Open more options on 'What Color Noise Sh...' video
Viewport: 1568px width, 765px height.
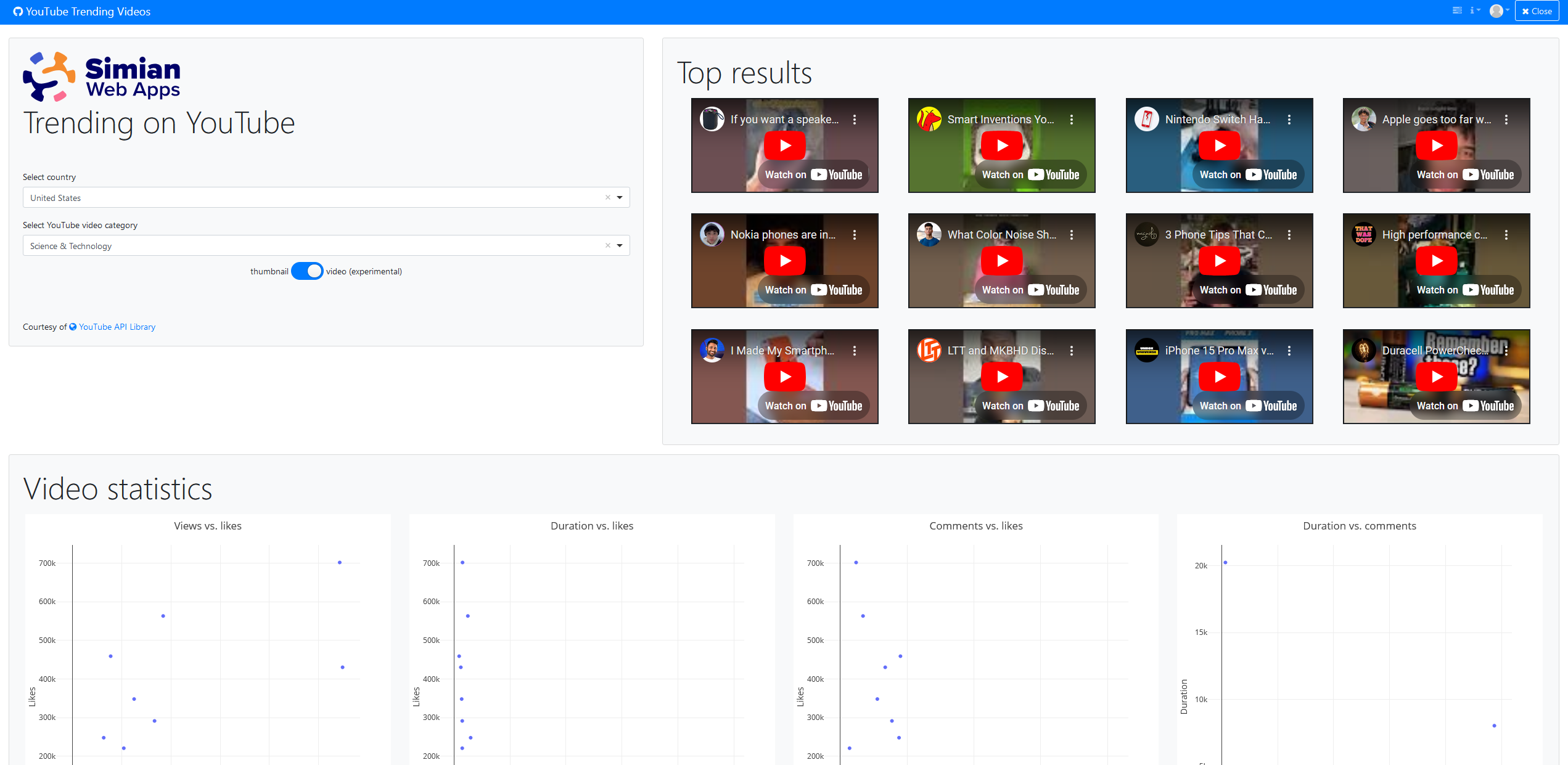[1072, 235]
